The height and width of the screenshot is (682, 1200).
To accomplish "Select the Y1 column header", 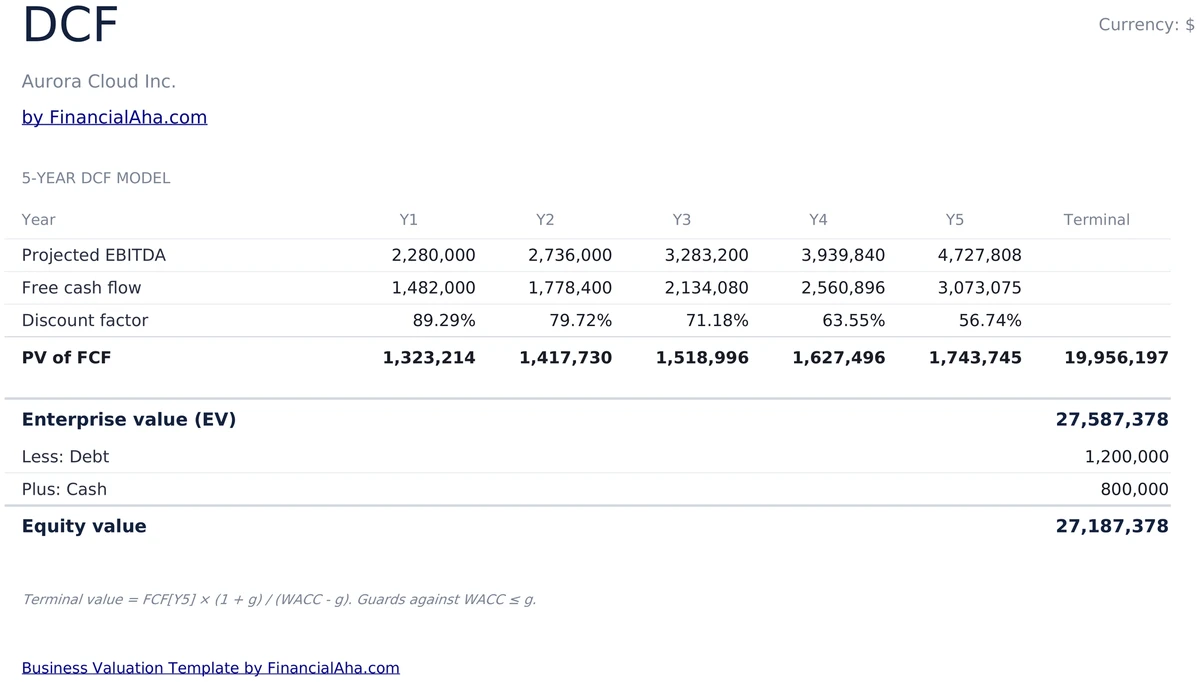I will 408,220.
